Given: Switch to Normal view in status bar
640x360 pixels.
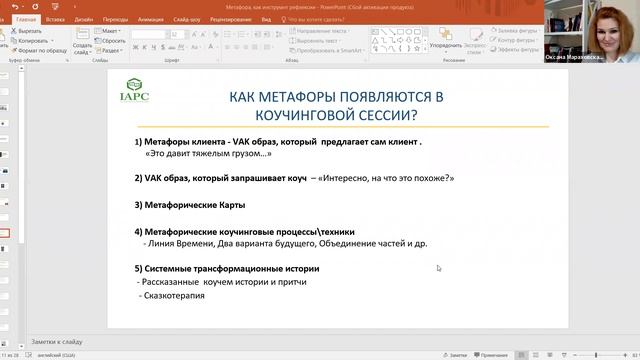Looking at the screenshot, I should (x=521, y=355).
